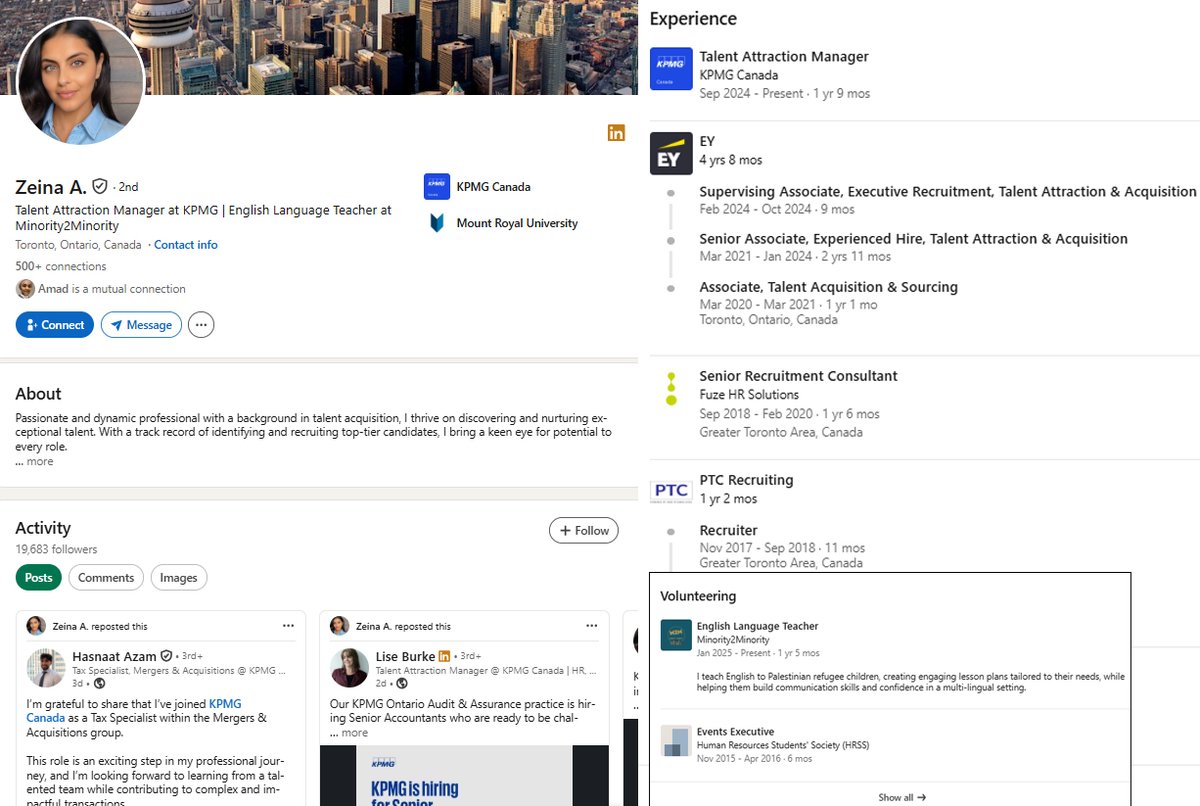The height and width of the screenshot is (806, 1200).
Task: Click the verification shield beside the profile name
Action: [100, 187]
